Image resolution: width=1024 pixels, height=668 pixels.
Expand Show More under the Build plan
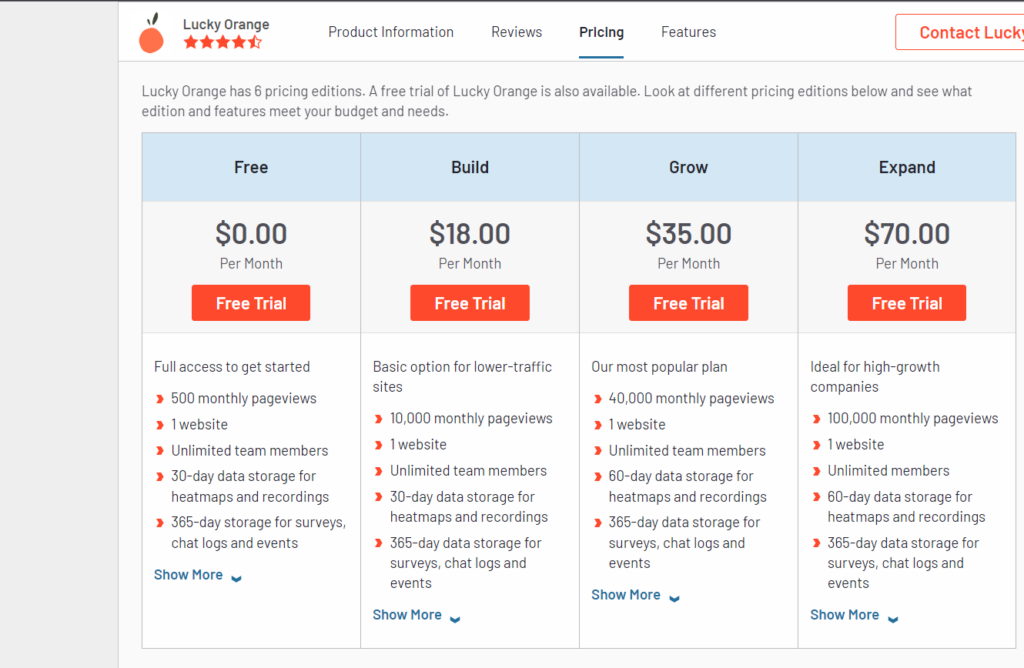[407, 615]
